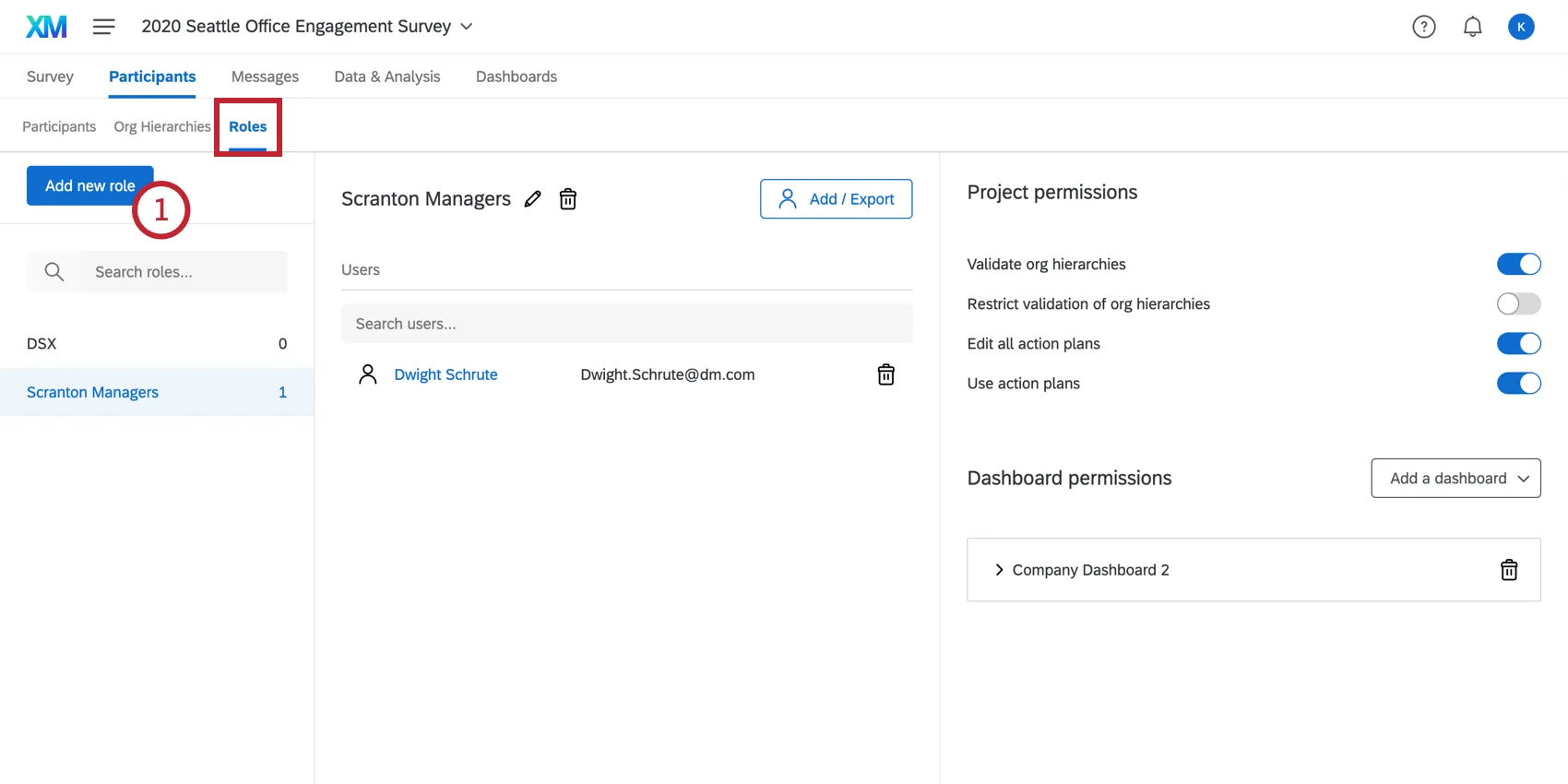Open the help question mark icon
Image resolution: width=1568 pixels, height=784 pixels.
coord(1424,27)
